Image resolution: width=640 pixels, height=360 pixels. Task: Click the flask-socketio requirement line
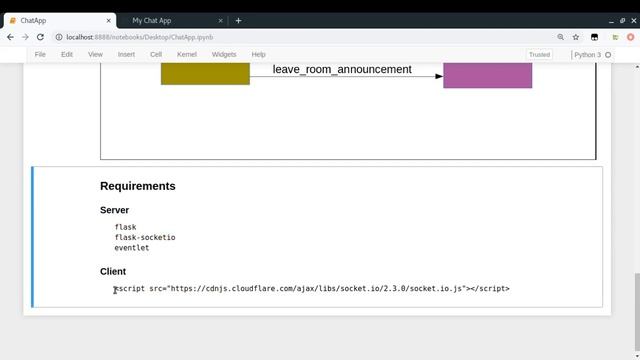pos(145,238)
